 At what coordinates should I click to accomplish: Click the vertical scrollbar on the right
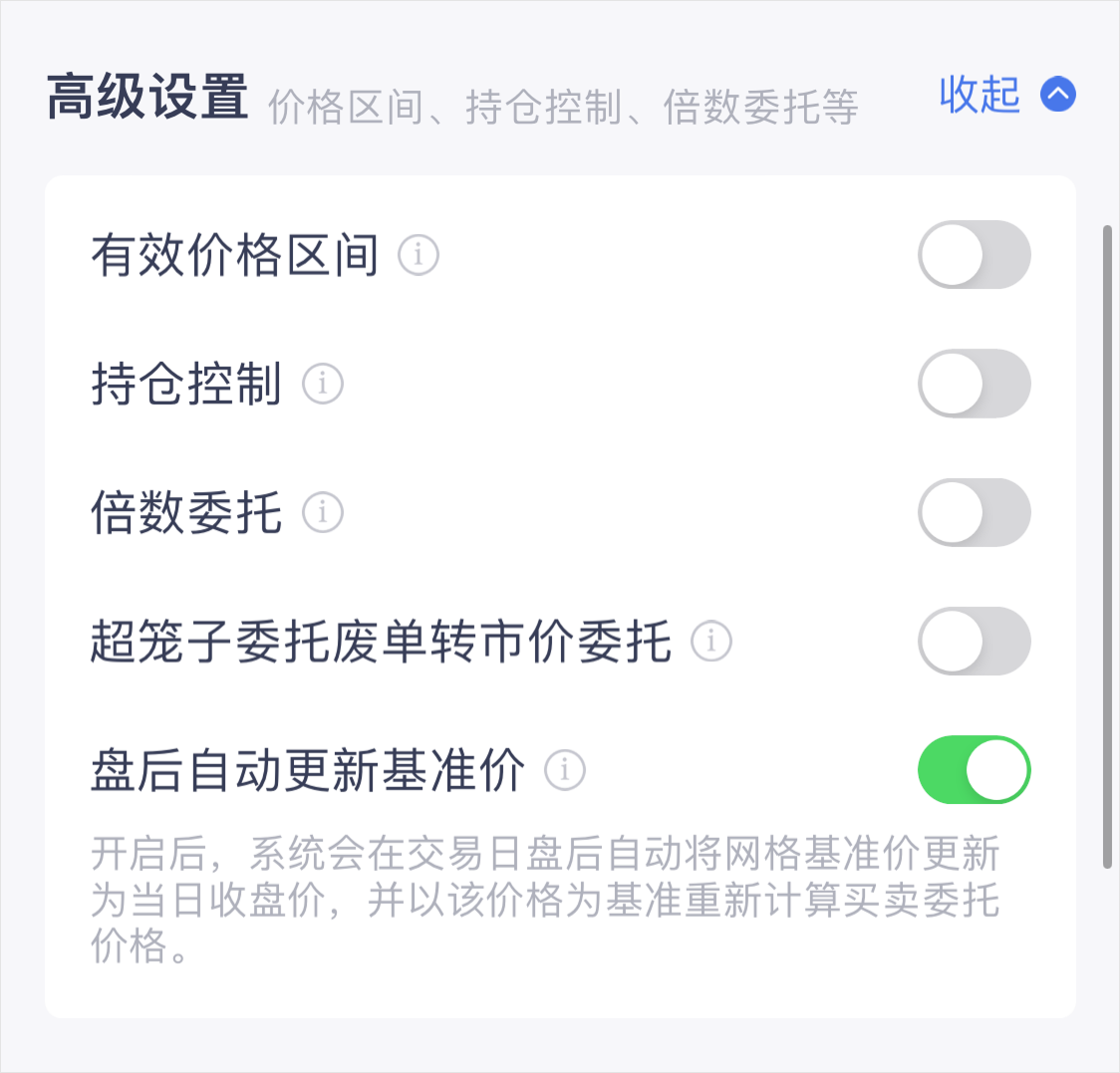click(x=1107, y=548)
